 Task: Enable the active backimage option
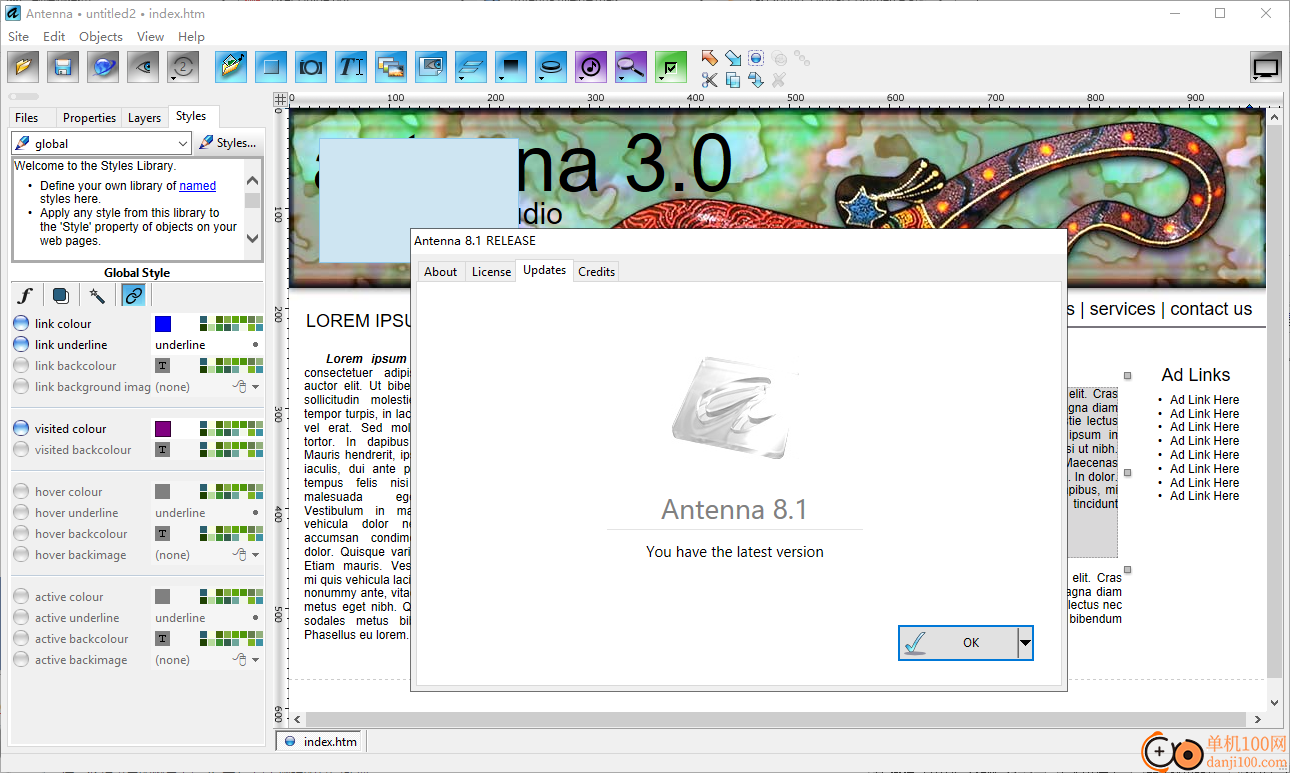point(21,659)
